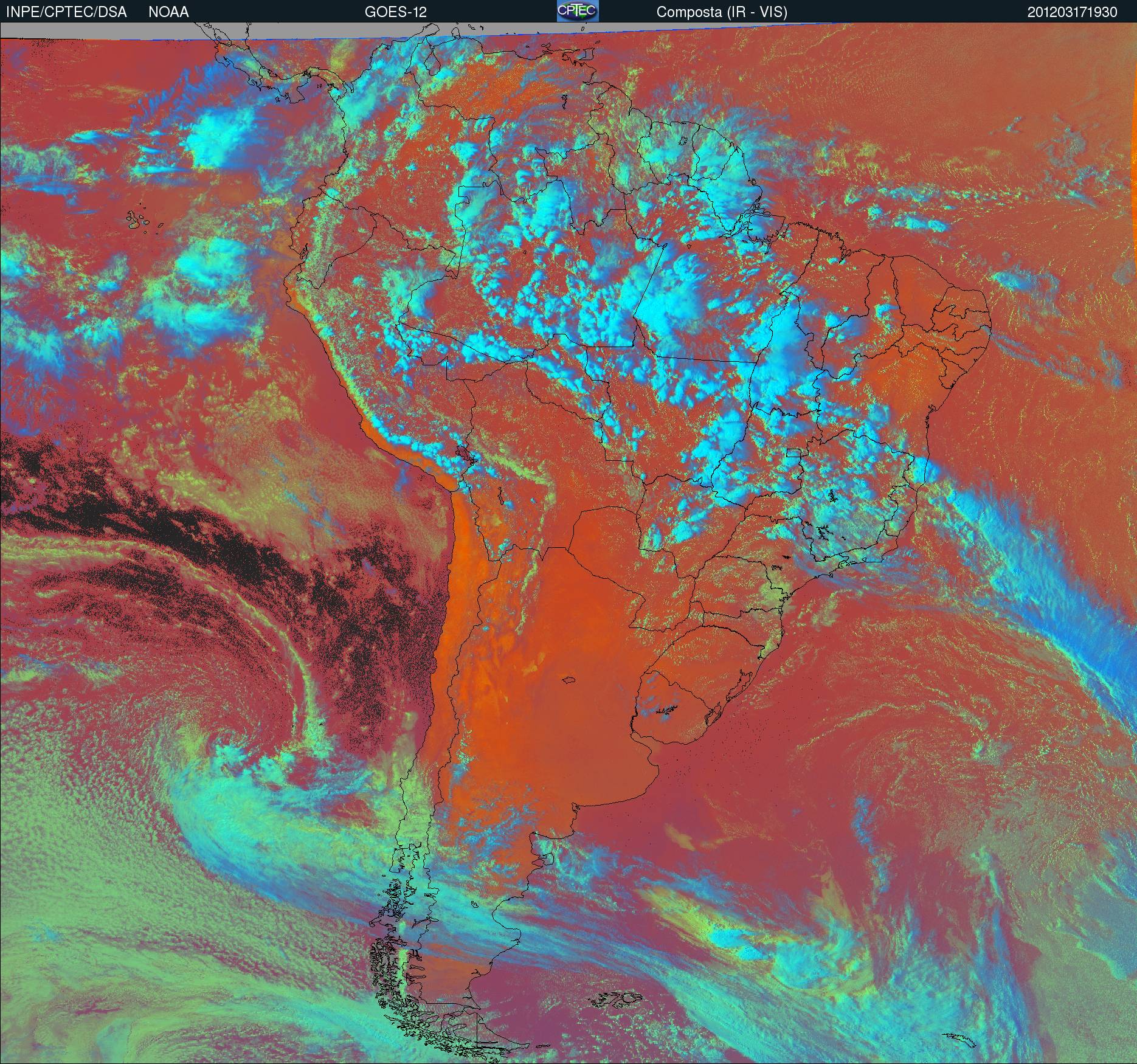The height and width of the screenshot is (1064, 1137).
Task: Click the INPE/CPTEC/DSA header text
Action: [66, 12]
